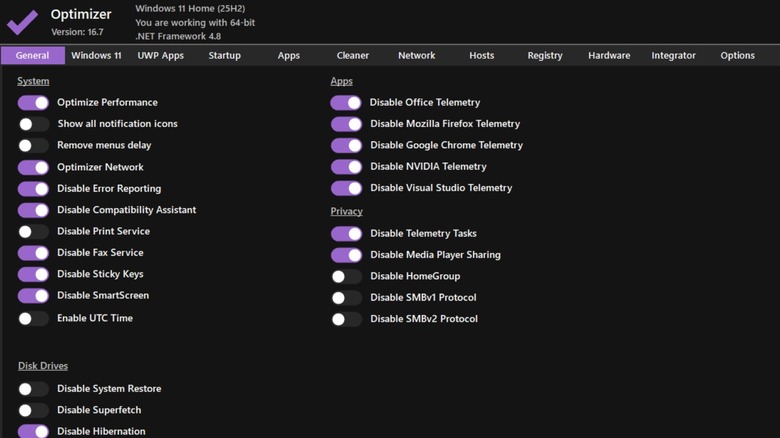
Task: Toggle Disable Hibernation switch
Action: click(x=33, y=431)
